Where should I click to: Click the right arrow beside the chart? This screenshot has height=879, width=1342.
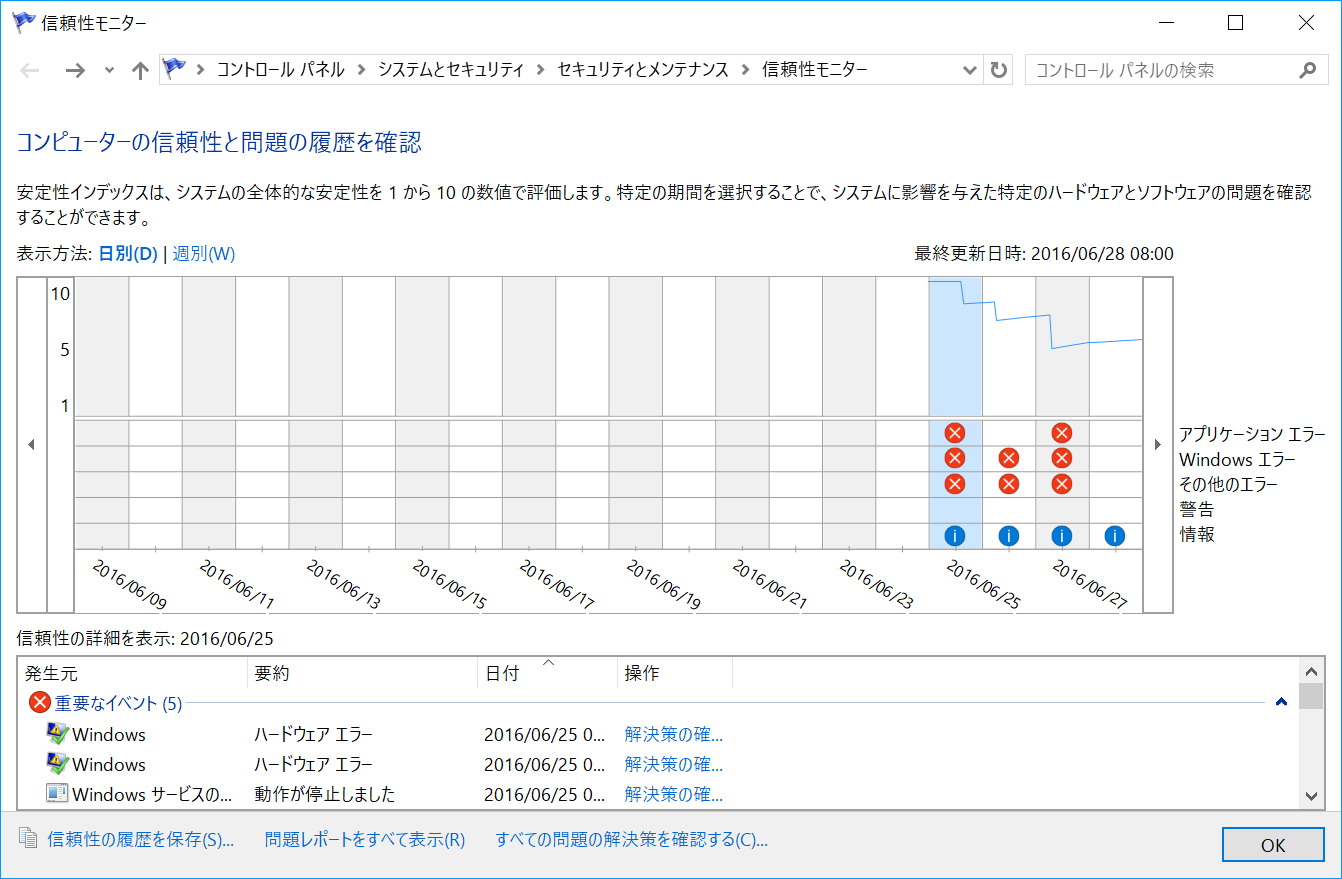tap(1157, 443)
